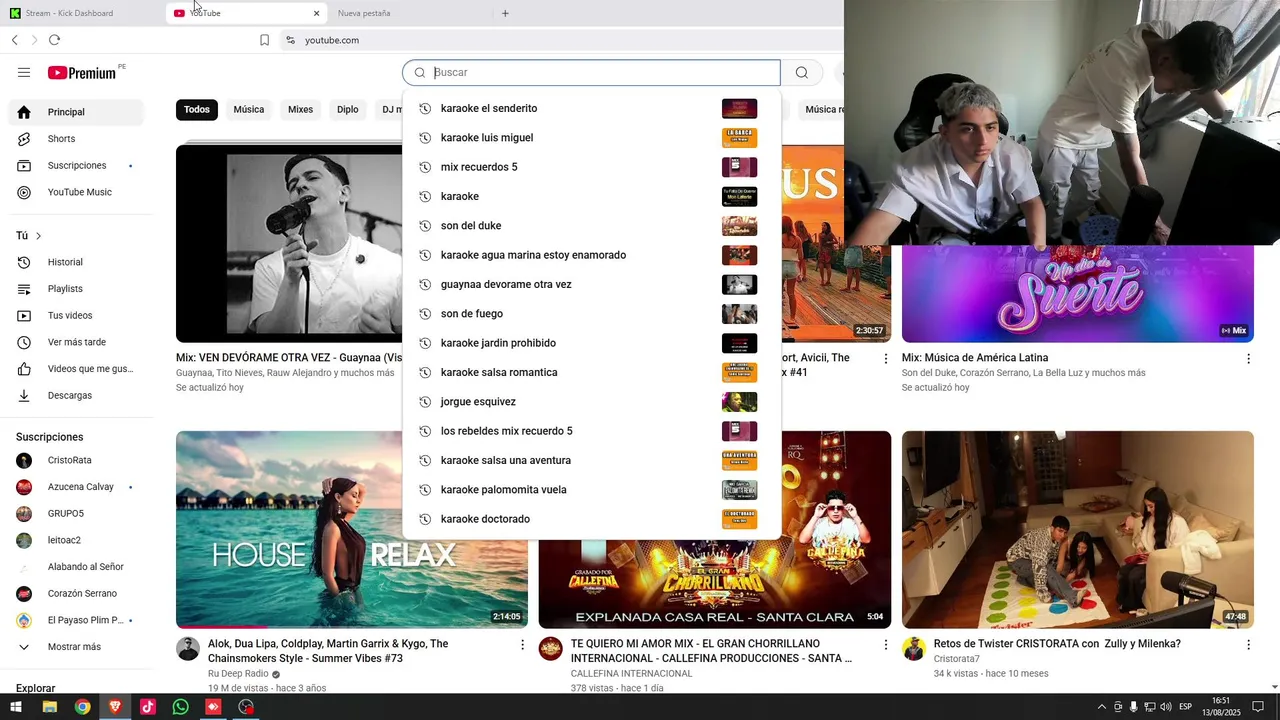1280x720 pixels.
Task: Click the search magnifier button
Action: pyautogui.click(x=801, y=72)
